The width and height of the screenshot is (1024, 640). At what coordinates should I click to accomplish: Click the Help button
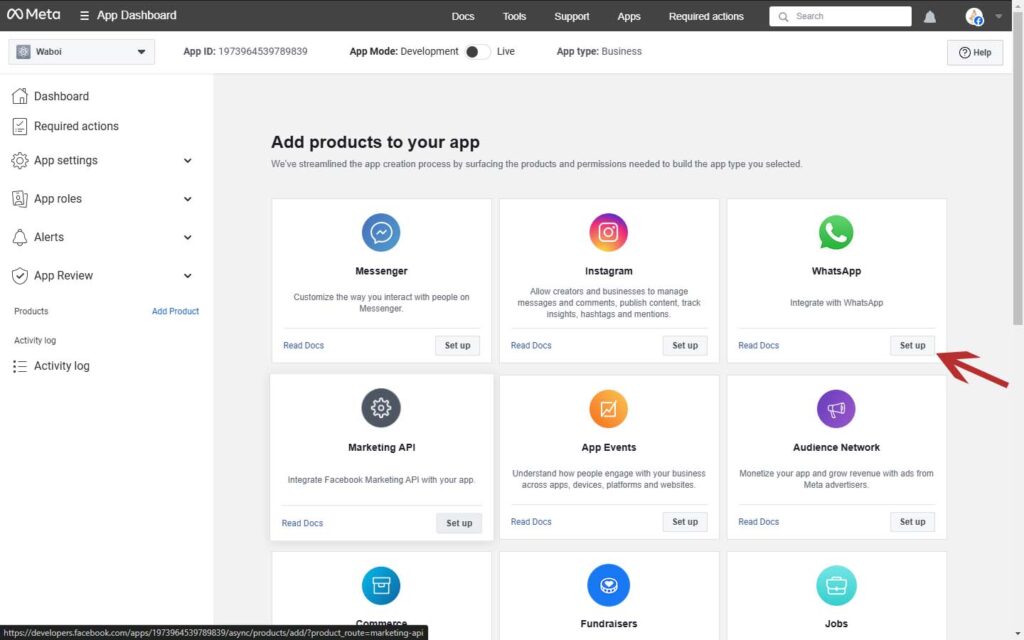974,53
